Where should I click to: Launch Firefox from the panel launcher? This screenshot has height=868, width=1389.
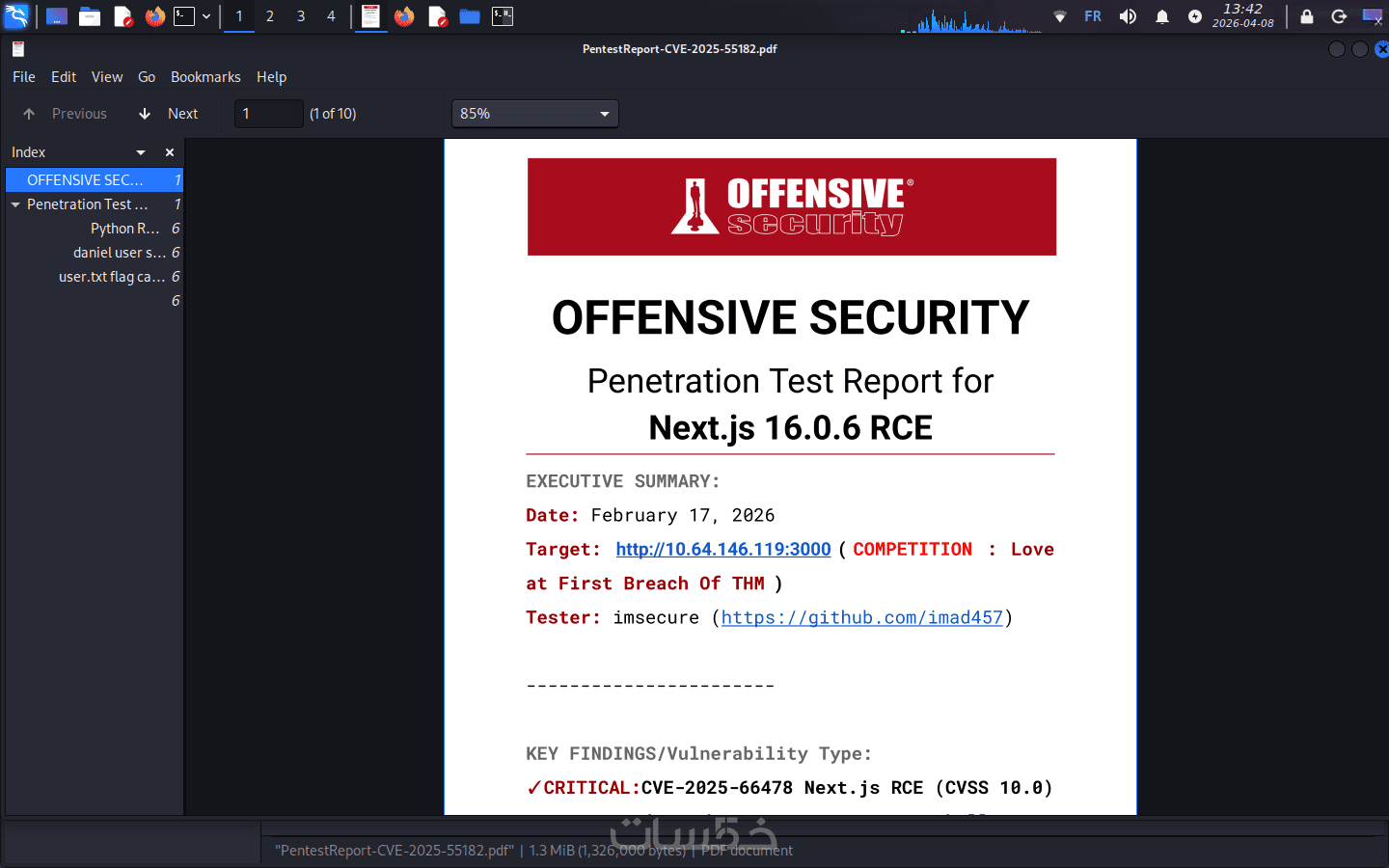(x=154, y=16)
